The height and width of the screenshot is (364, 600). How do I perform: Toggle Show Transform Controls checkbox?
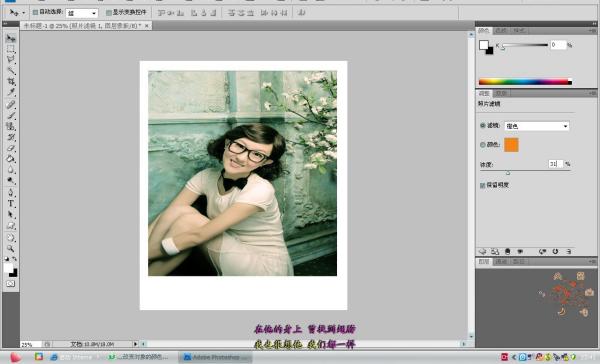tap(109, 13)
